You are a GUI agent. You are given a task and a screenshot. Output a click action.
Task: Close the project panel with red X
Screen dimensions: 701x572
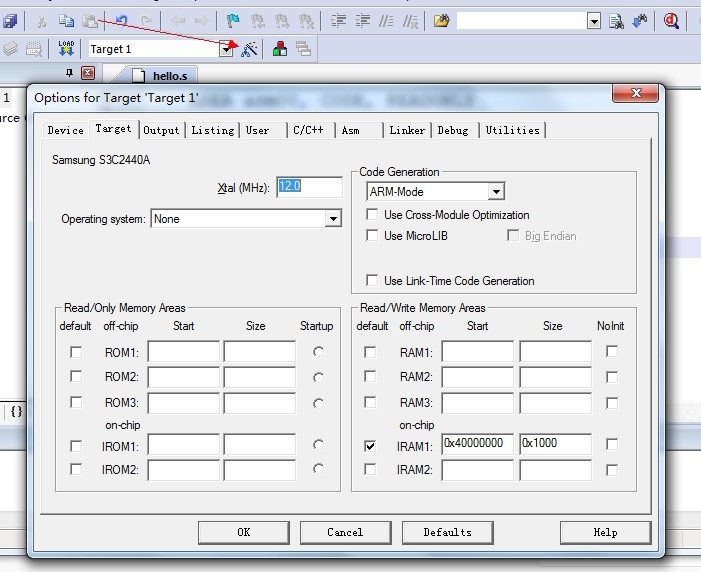(88, 73)
